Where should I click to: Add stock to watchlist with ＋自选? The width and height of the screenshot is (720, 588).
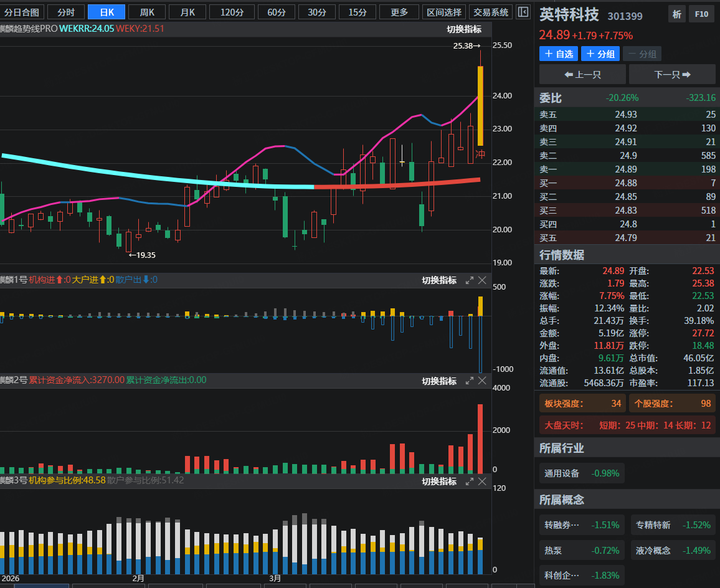[559, 54]
